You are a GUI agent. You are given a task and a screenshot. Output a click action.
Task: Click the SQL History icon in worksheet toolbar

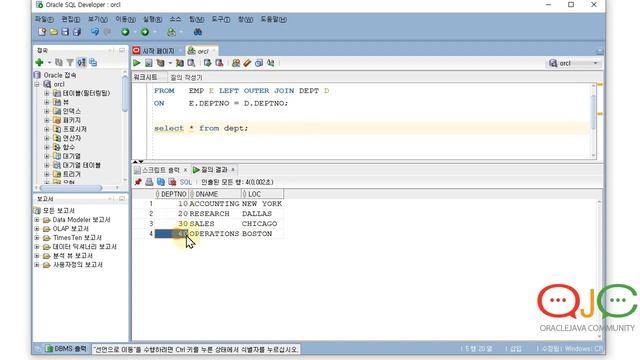coord(259,63)
